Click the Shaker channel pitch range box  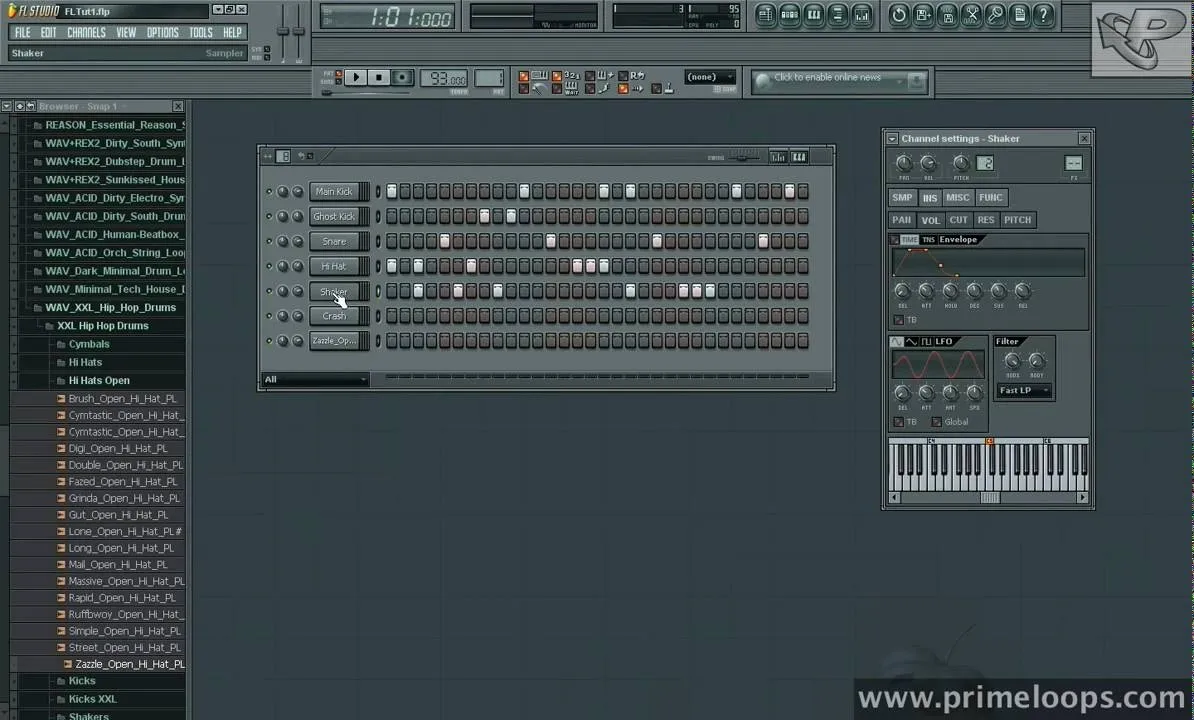coord(985,163)
